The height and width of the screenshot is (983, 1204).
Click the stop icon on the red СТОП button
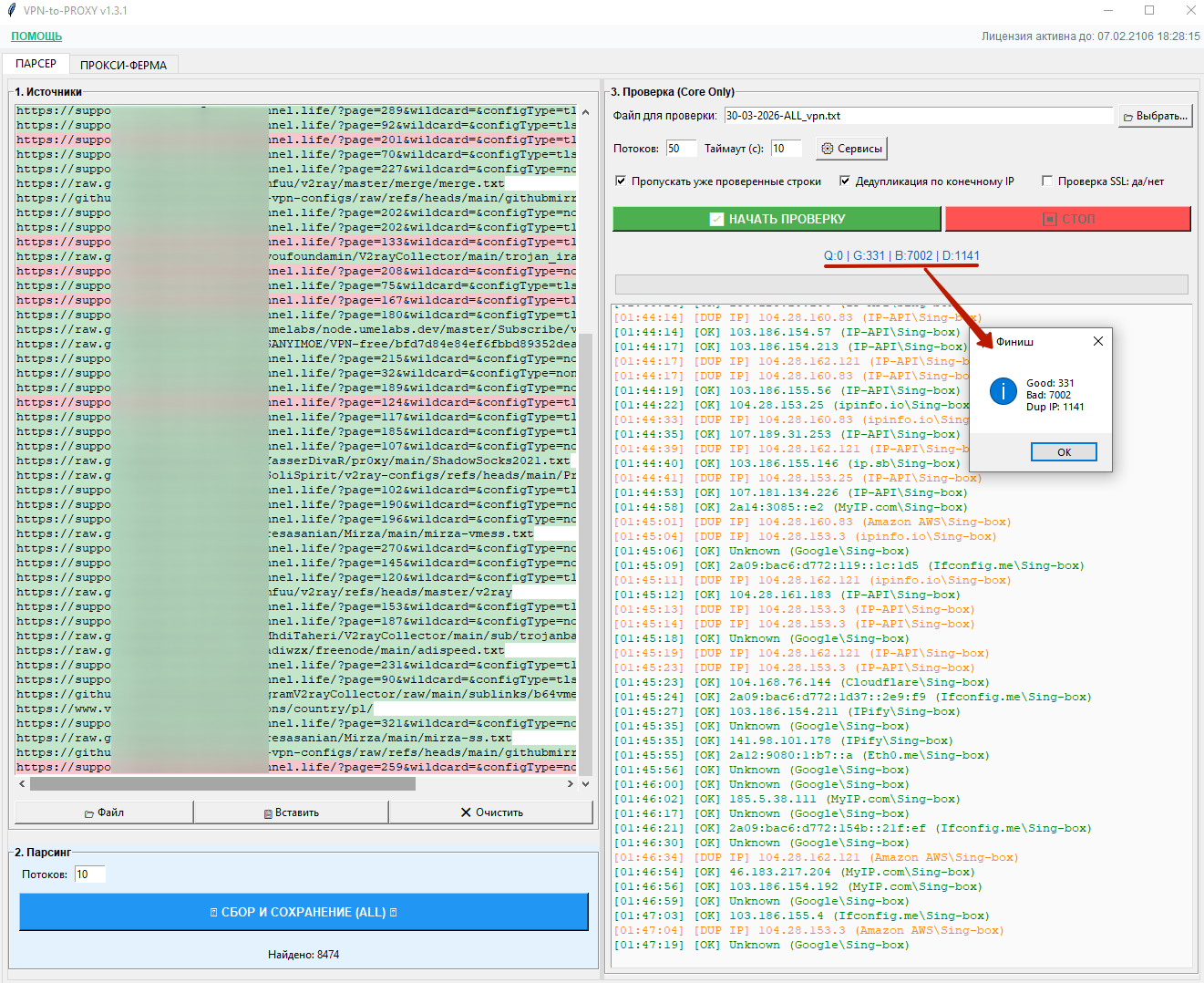(1049, 220)
